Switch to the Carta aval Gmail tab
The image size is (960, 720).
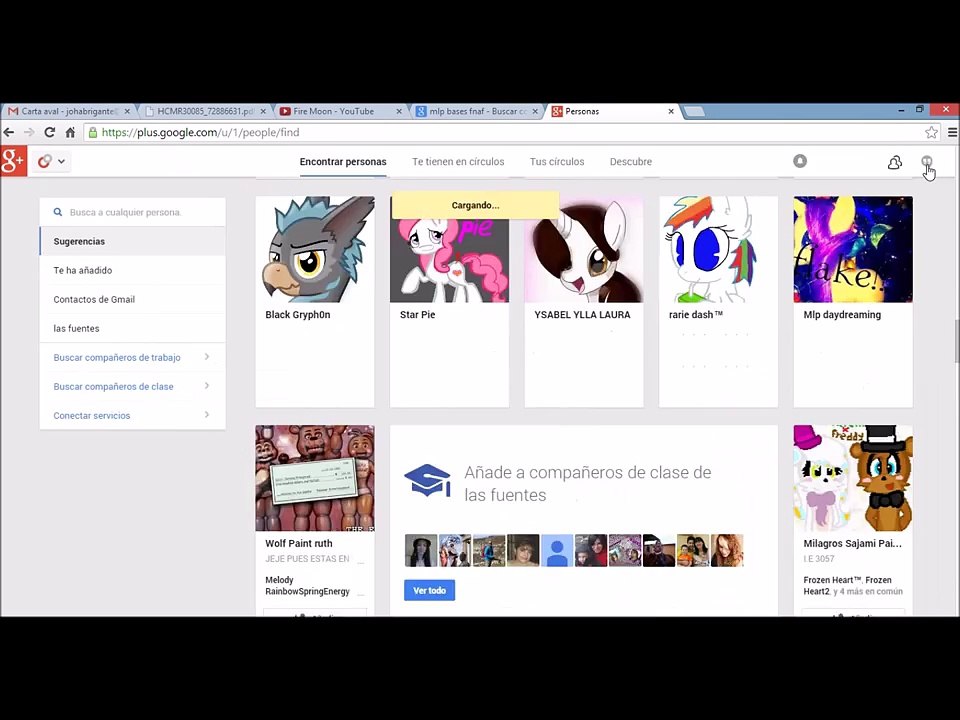pyautogui.click(x=67, y=111)
